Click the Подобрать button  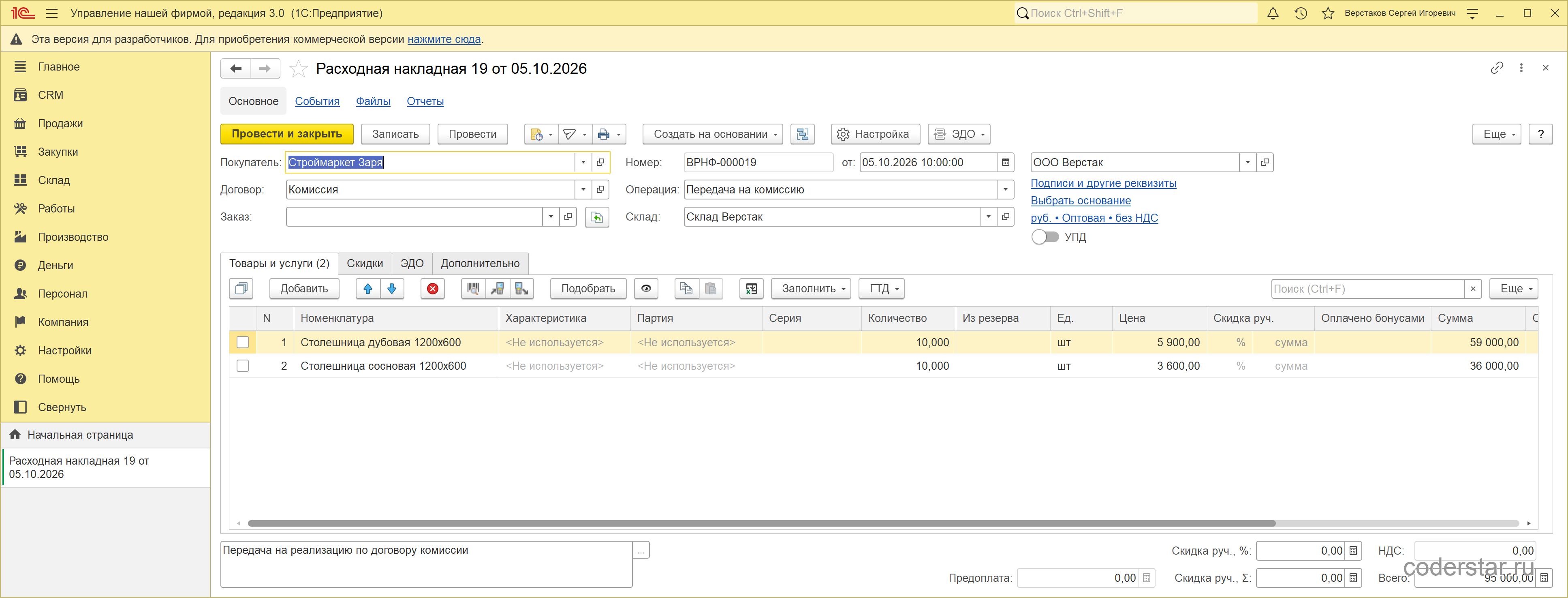click(x=588, y=289)
